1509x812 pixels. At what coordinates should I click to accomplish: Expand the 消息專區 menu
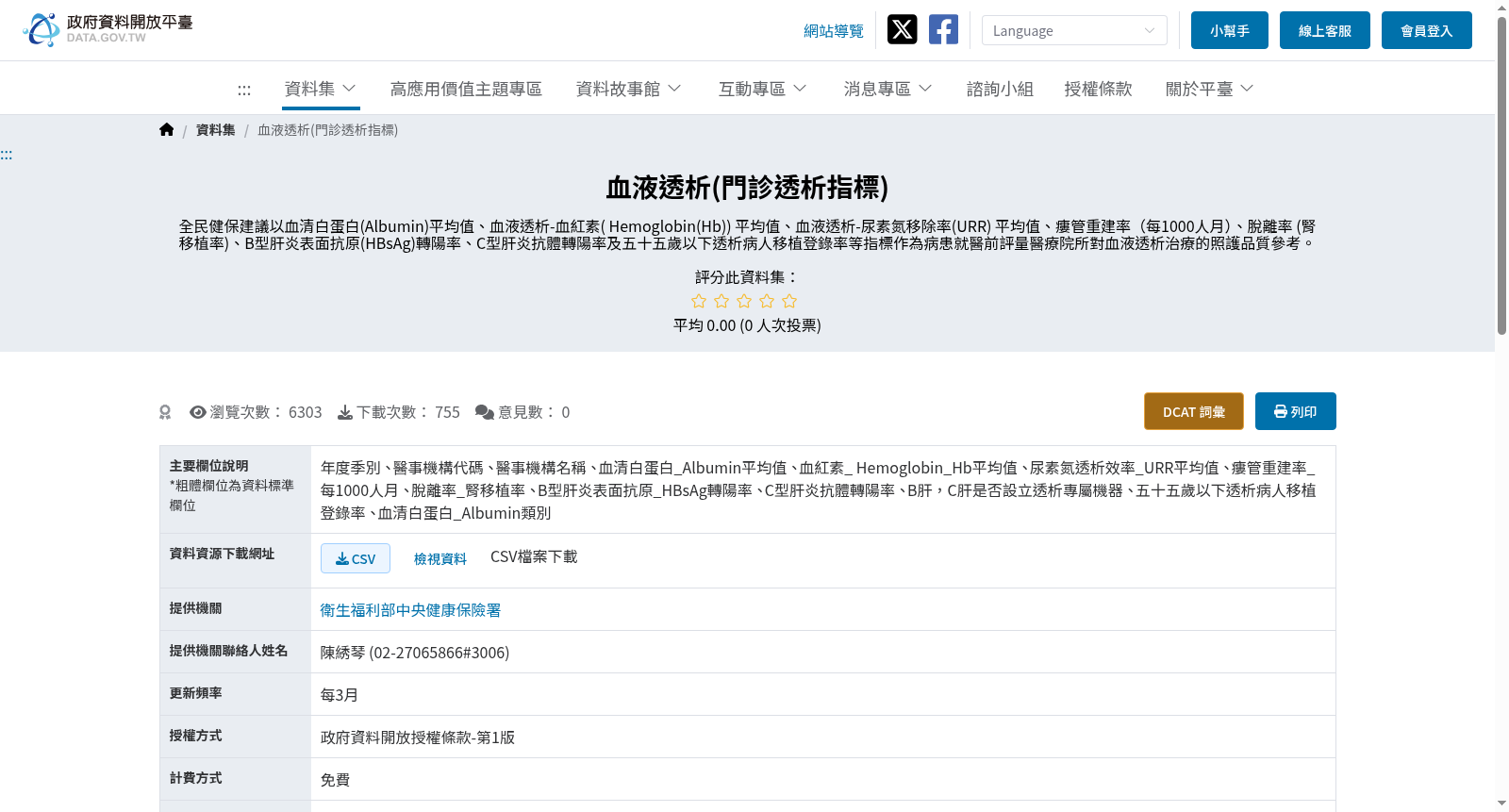(888, 89)
